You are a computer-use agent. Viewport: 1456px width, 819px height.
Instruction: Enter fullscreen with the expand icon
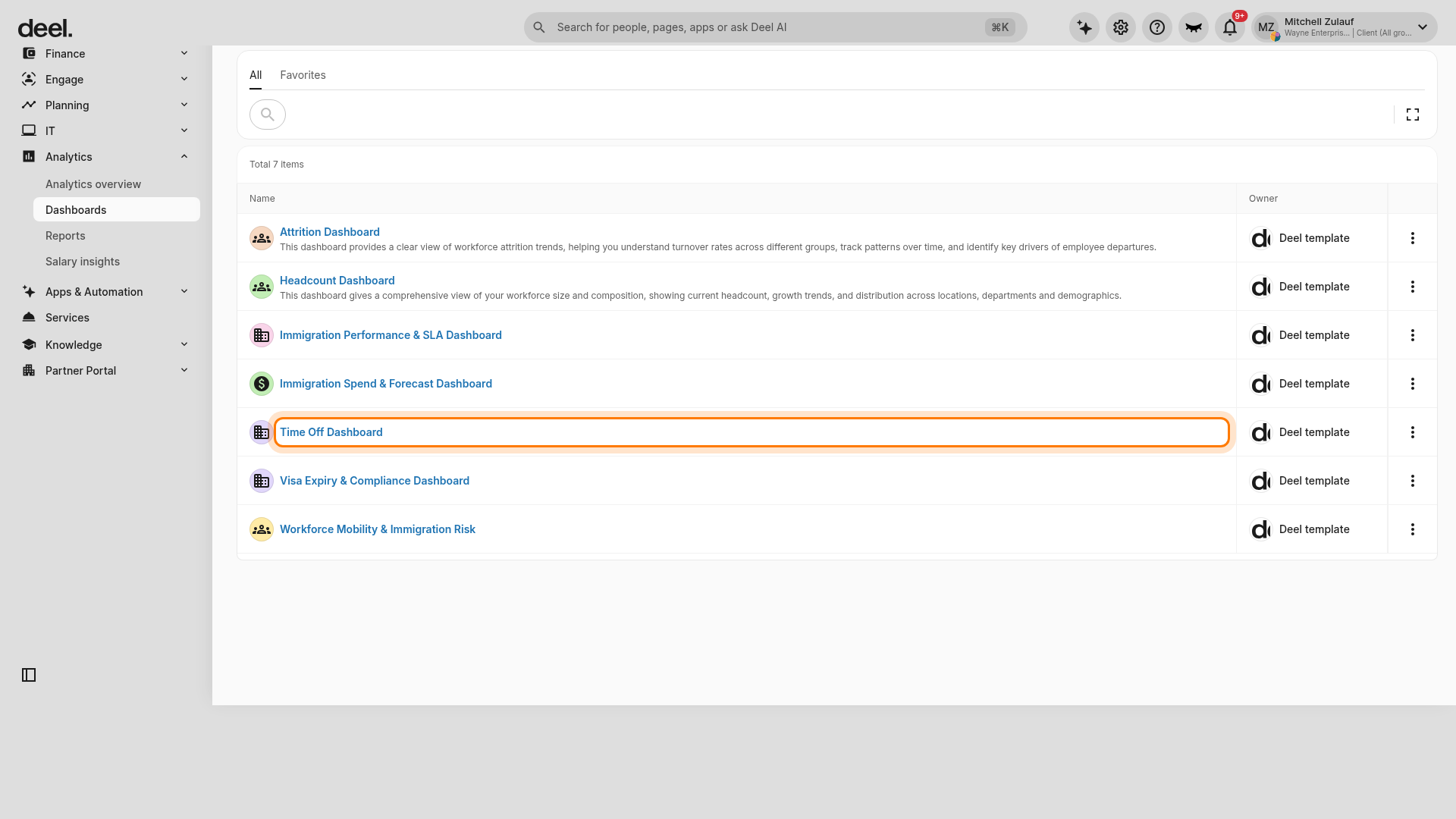pos(1413,115)
